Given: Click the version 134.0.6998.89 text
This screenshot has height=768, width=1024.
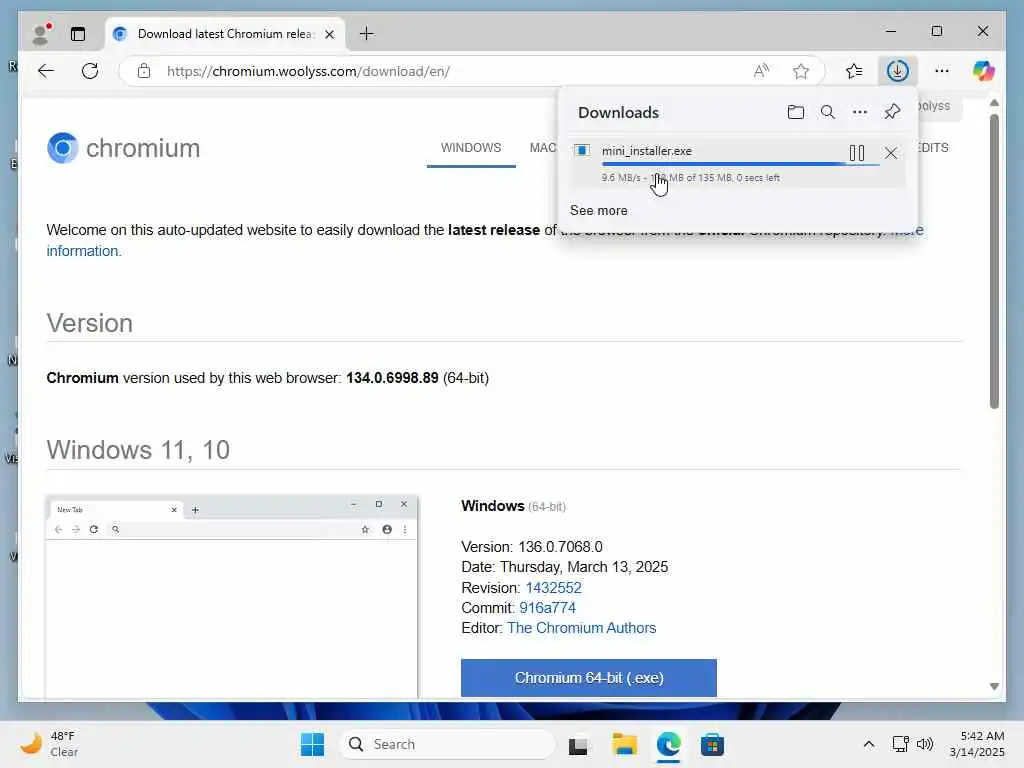Looking at the screenshot, I should tap(392, 378).
